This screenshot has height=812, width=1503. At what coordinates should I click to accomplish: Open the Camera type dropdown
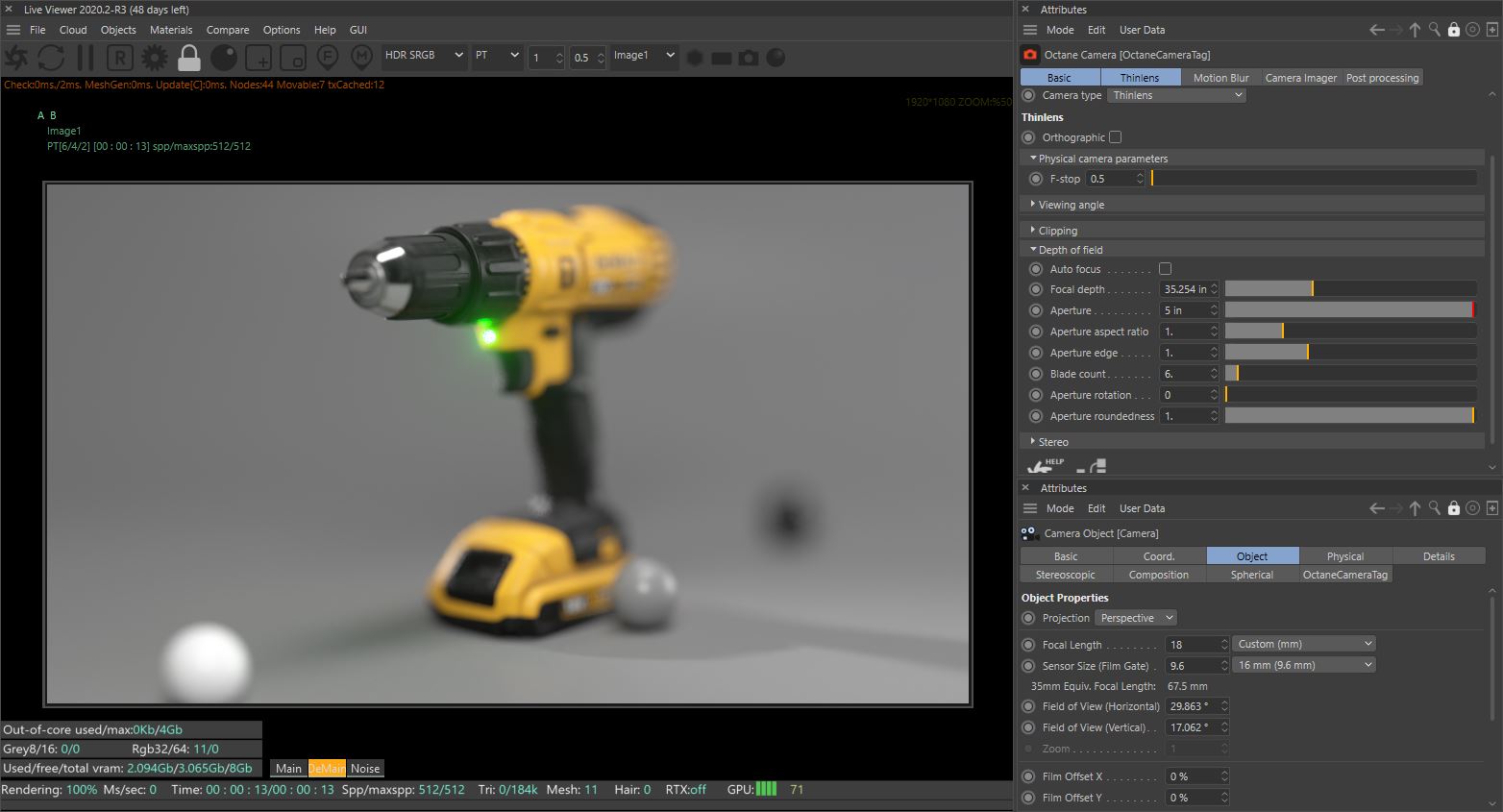(1176, 95)
